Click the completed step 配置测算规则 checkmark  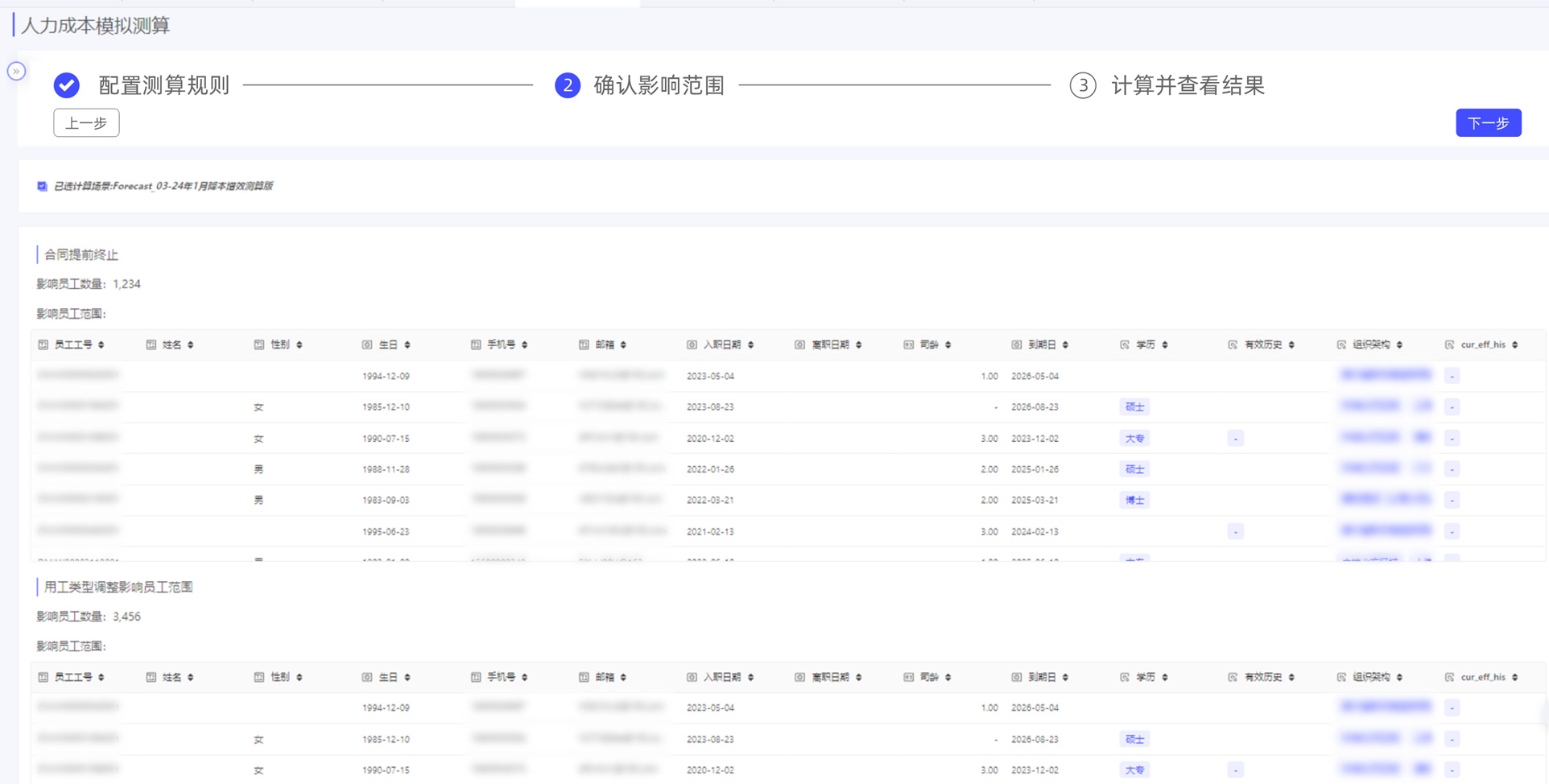(x=67, y=85)
